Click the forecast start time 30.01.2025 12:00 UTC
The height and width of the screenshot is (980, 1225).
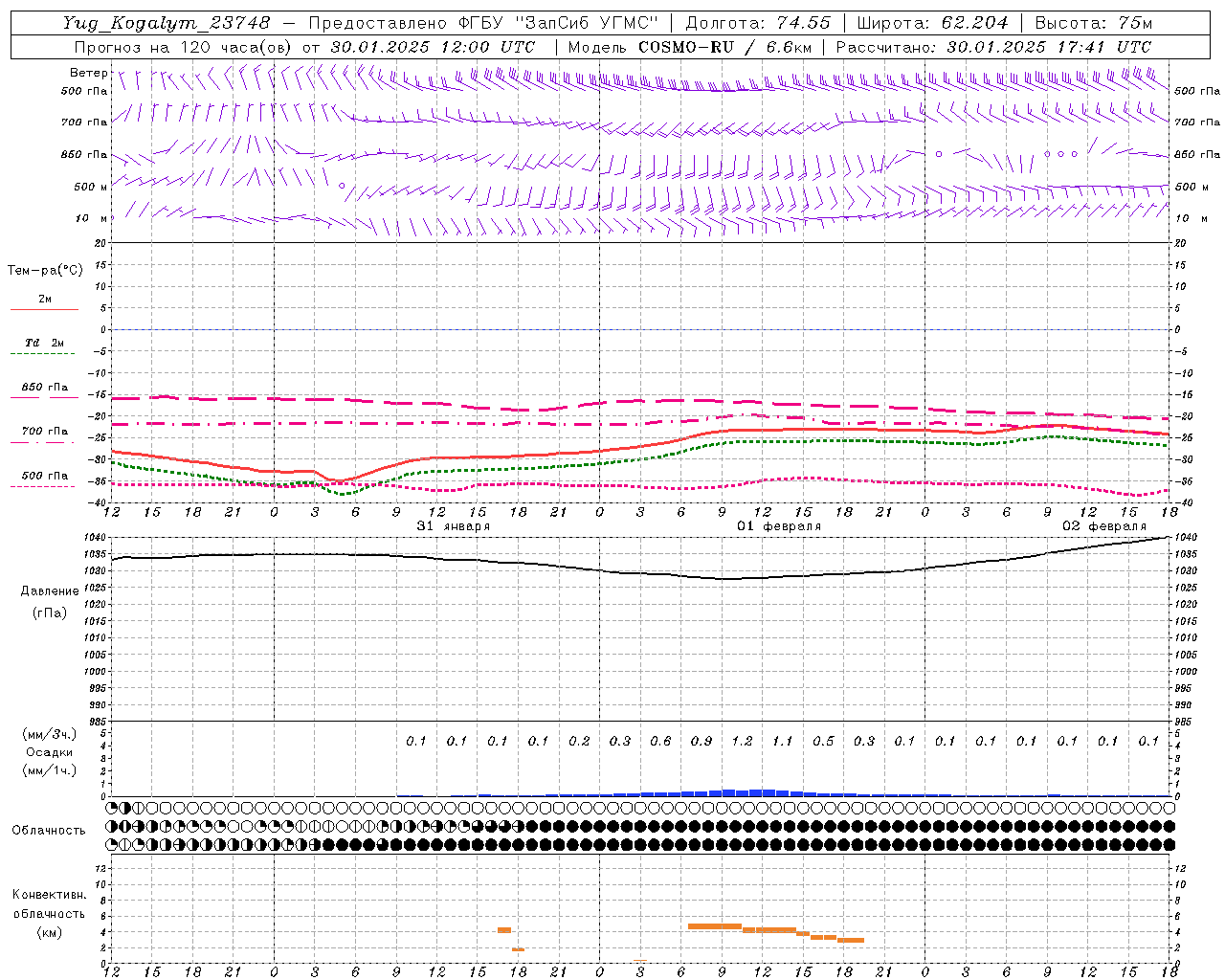coord(434,47)
